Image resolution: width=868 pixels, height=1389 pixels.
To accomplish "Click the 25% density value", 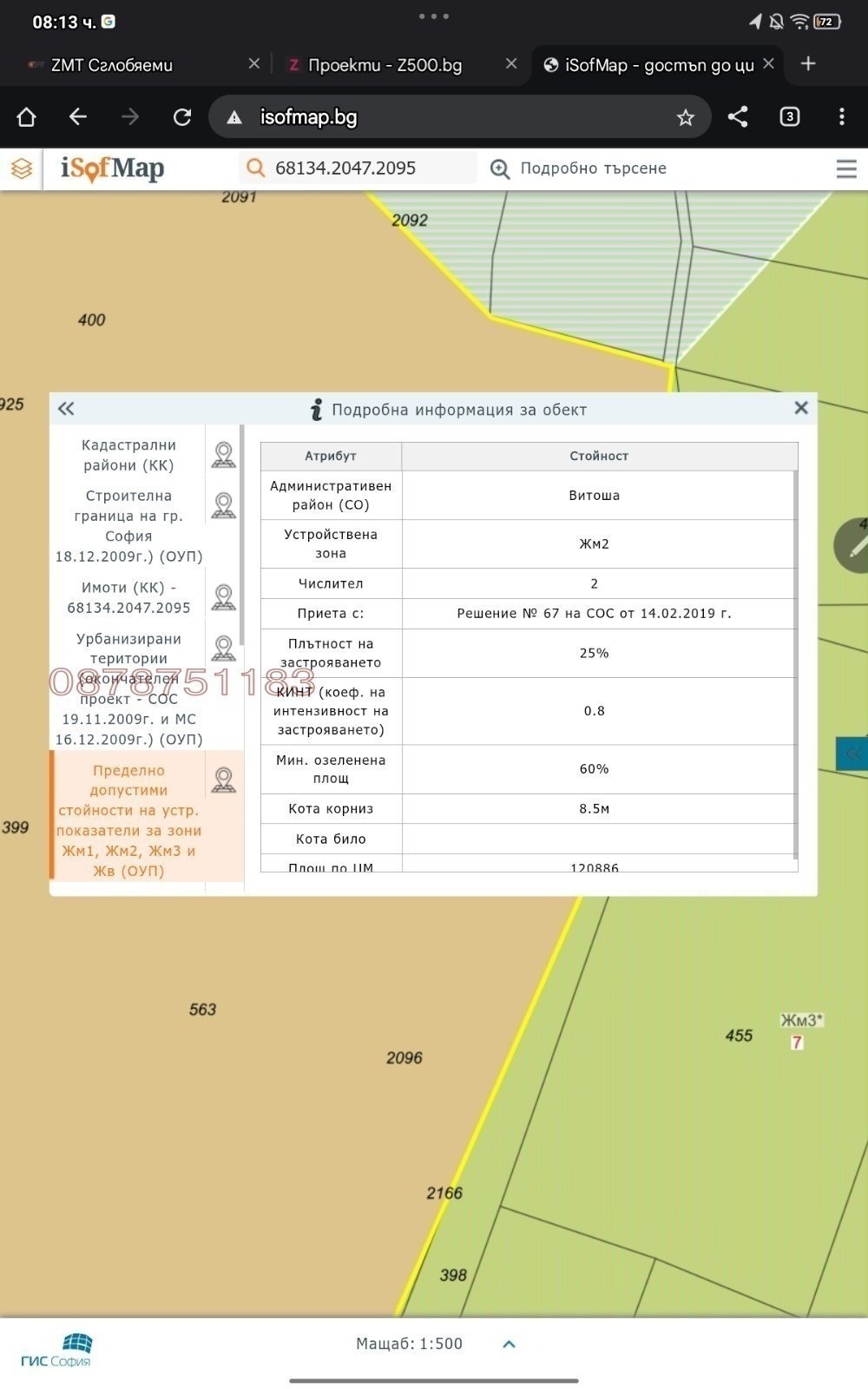I will click(595, 654).
